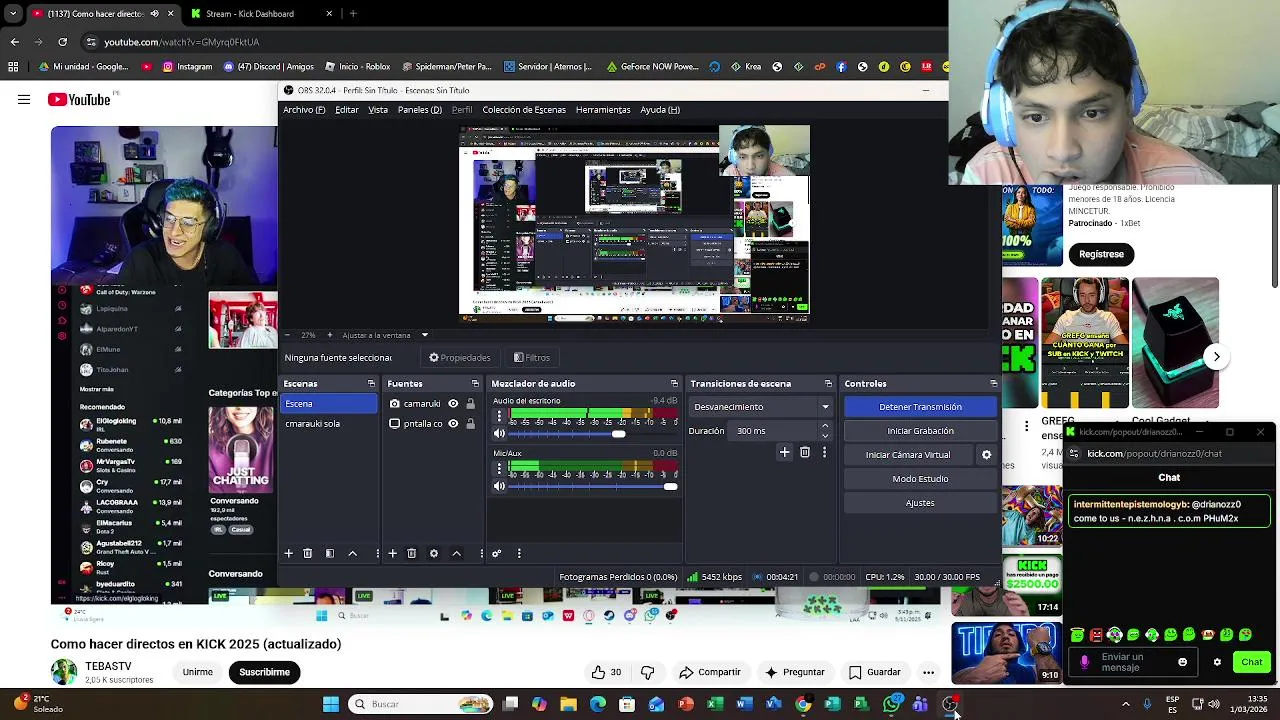This screenshot has height=720, width=1280.
Task: Open the Herramientas menu in OBS
Action: coord(603,110)
